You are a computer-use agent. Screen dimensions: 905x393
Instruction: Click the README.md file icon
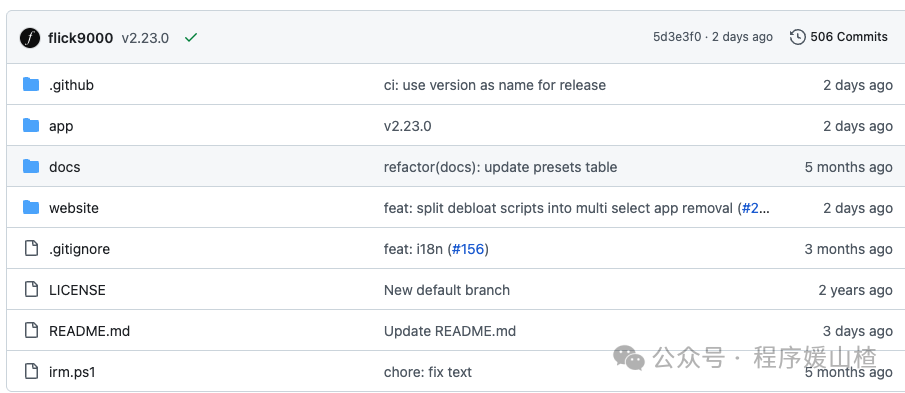point(31,330)
